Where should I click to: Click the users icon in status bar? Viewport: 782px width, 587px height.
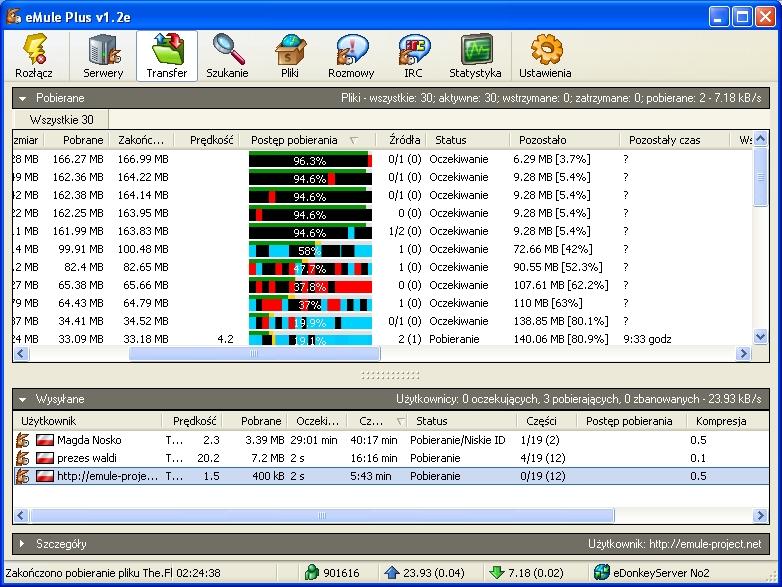tap(312, 573)
